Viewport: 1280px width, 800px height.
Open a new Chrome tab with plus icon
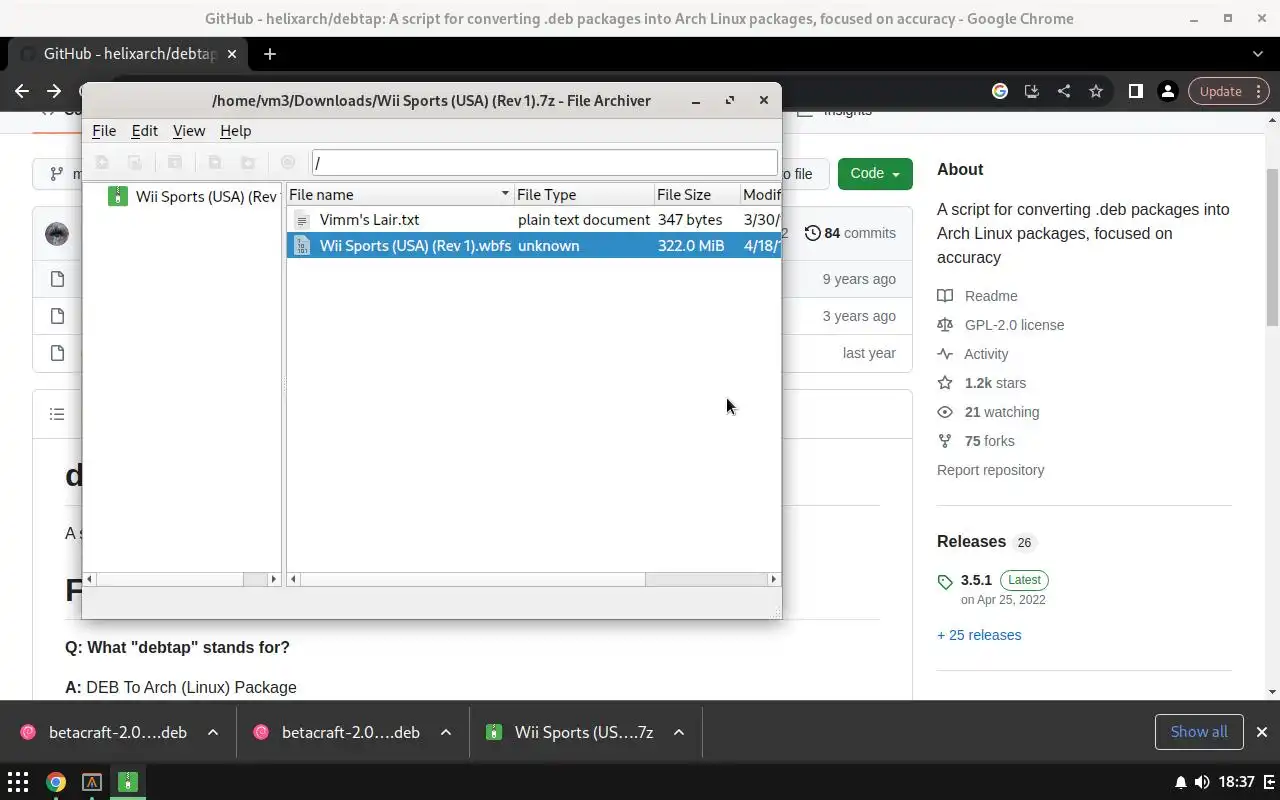click(269, 54)
